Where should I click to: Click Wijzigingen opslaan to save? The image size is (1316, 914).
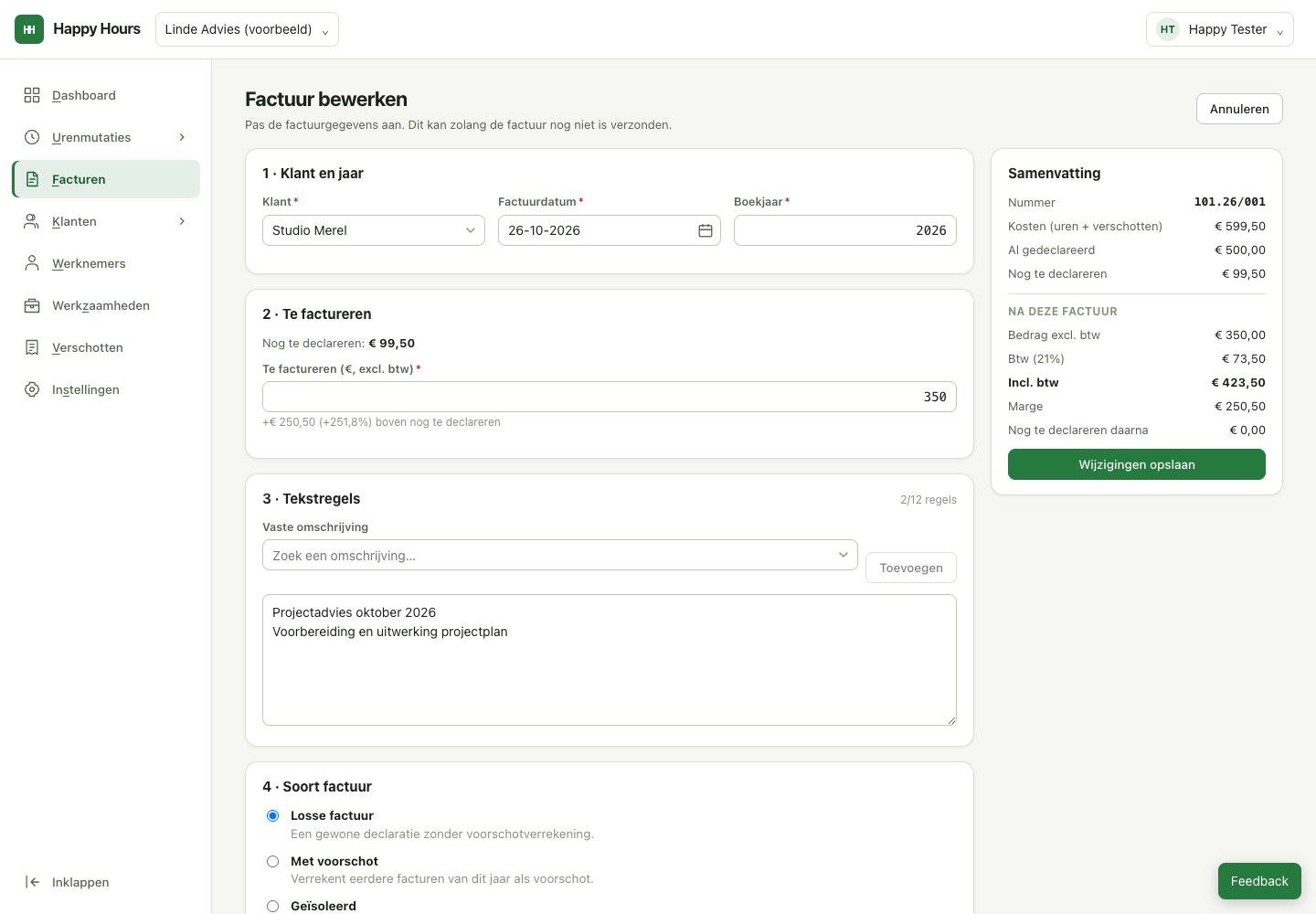pyautogui.click(x=1137, y=464)
